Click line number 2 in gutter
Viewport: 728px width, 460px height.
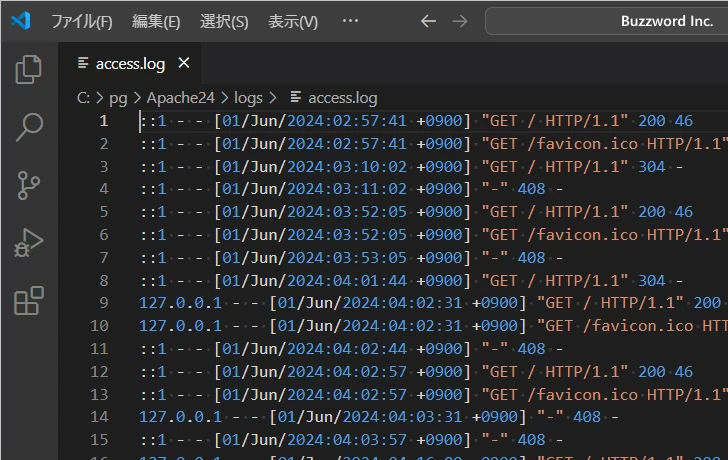click(x=104, y=144)
